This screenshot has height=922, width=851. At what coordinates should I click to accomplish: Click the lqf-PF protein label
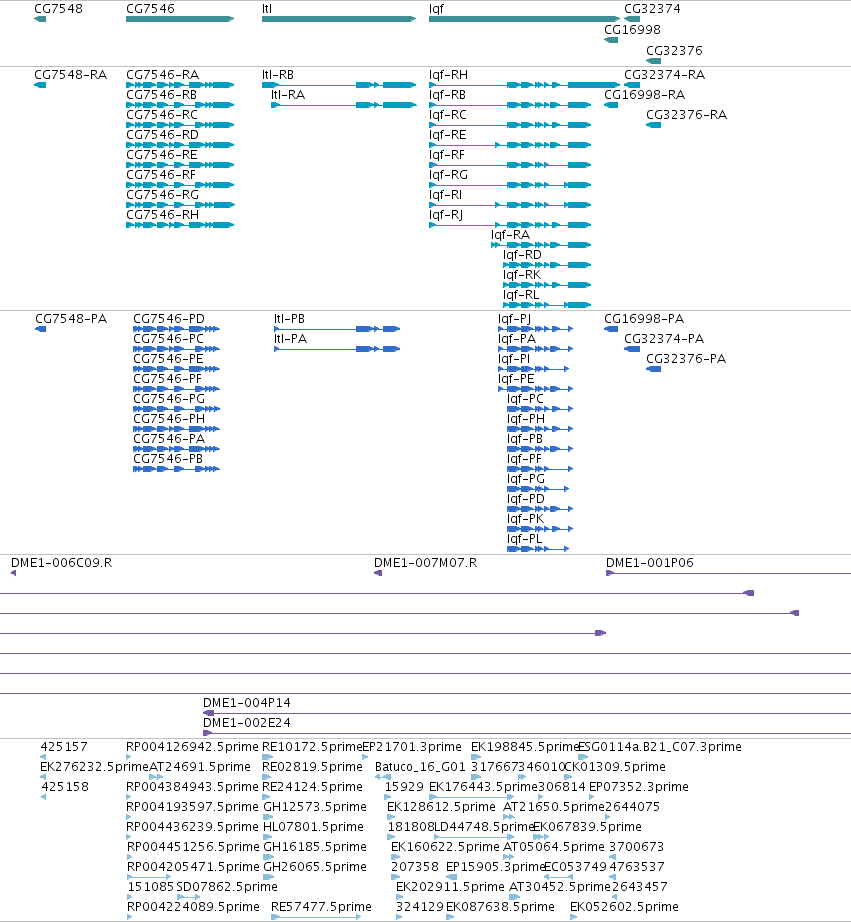(524, 459)
